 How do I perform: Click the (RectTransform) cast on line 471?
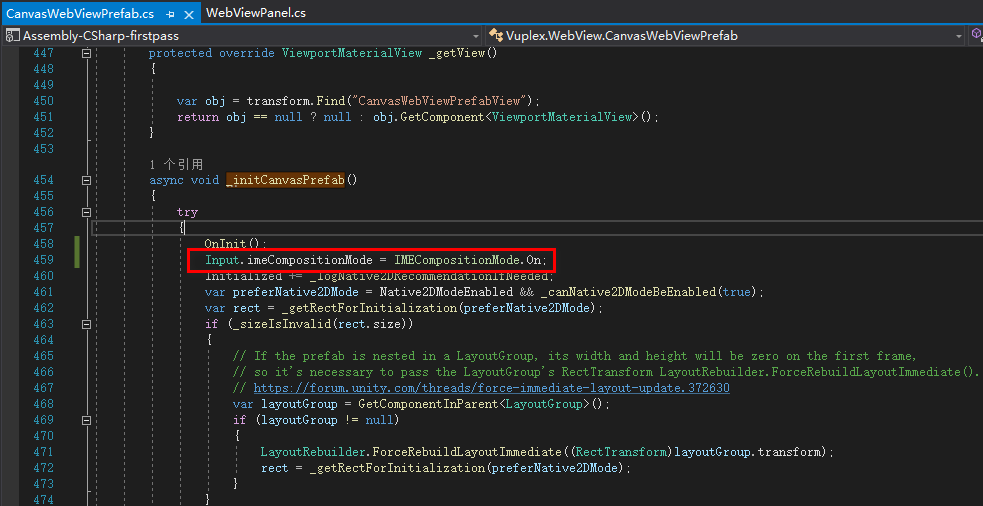[621, 452]
